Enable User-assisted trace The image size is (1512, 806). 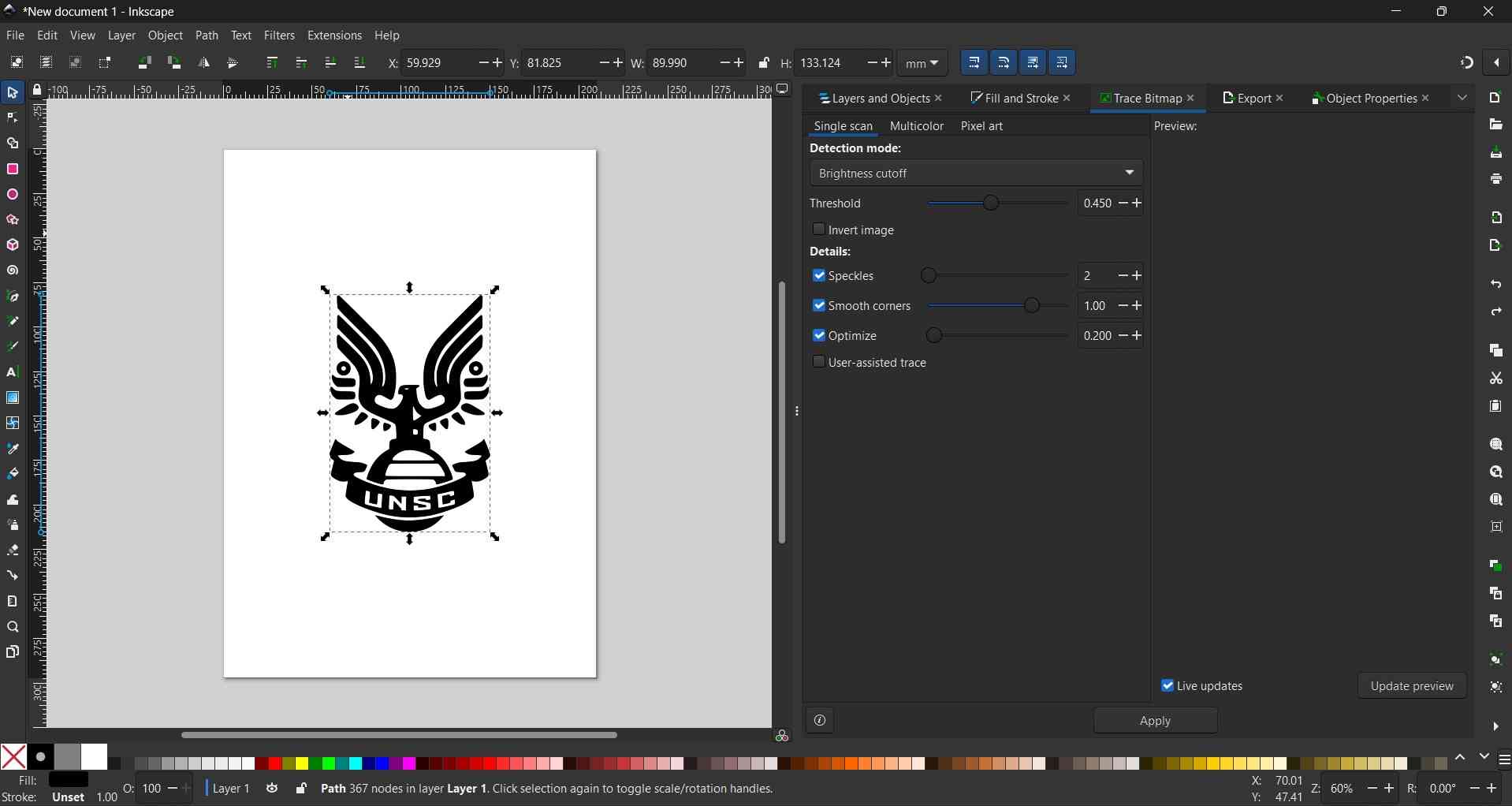point(818,362)
